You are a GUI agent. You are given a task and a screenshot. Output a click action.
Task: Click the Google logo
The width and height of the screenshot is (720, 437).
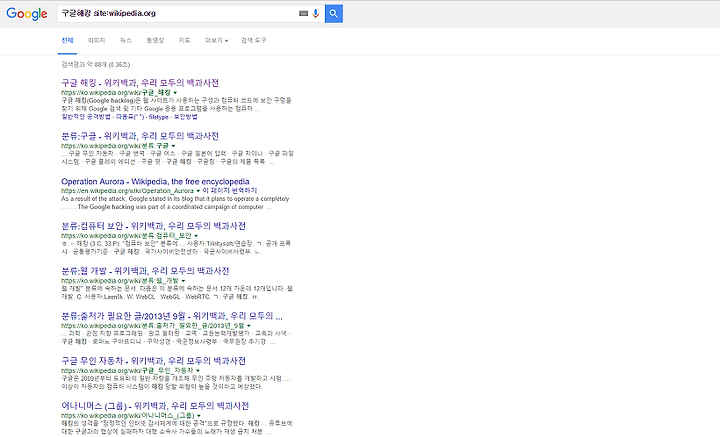(x=27, y=14)
